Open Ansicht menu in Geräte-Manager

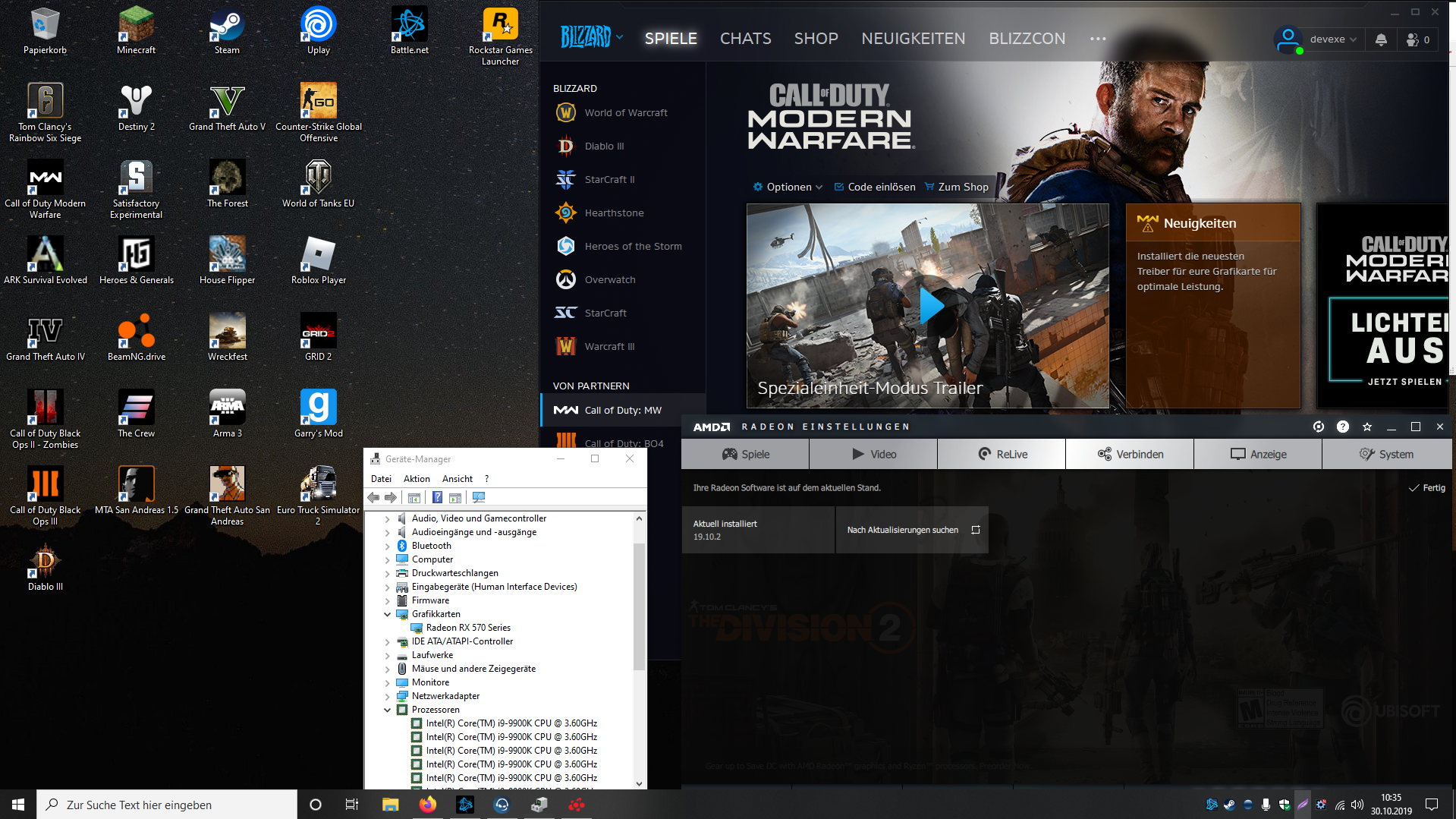[x=458, y=479]
